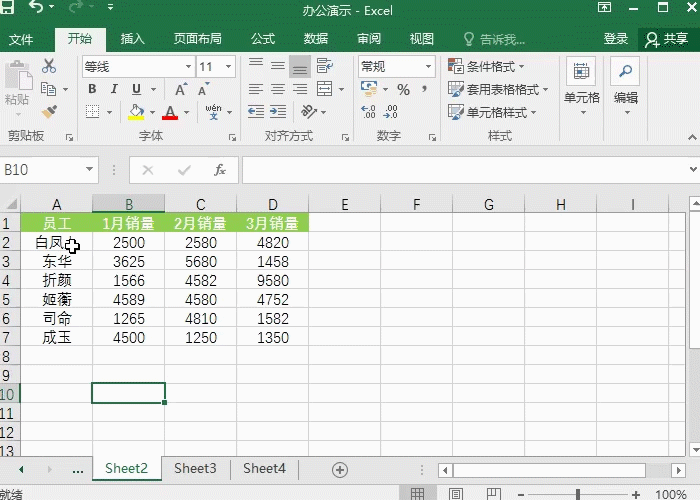Align text to middle of cell
The image size is (700, 500).
point(278,67)
